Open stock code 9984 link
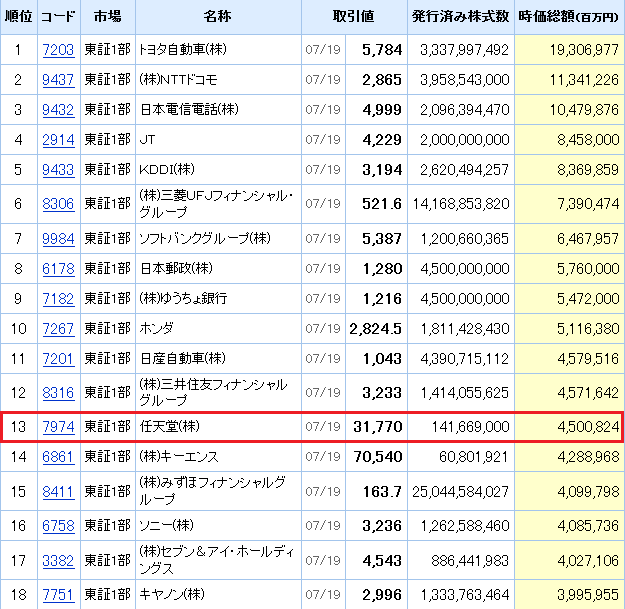Viewport: 625px width, 609px height. (58, 239)
